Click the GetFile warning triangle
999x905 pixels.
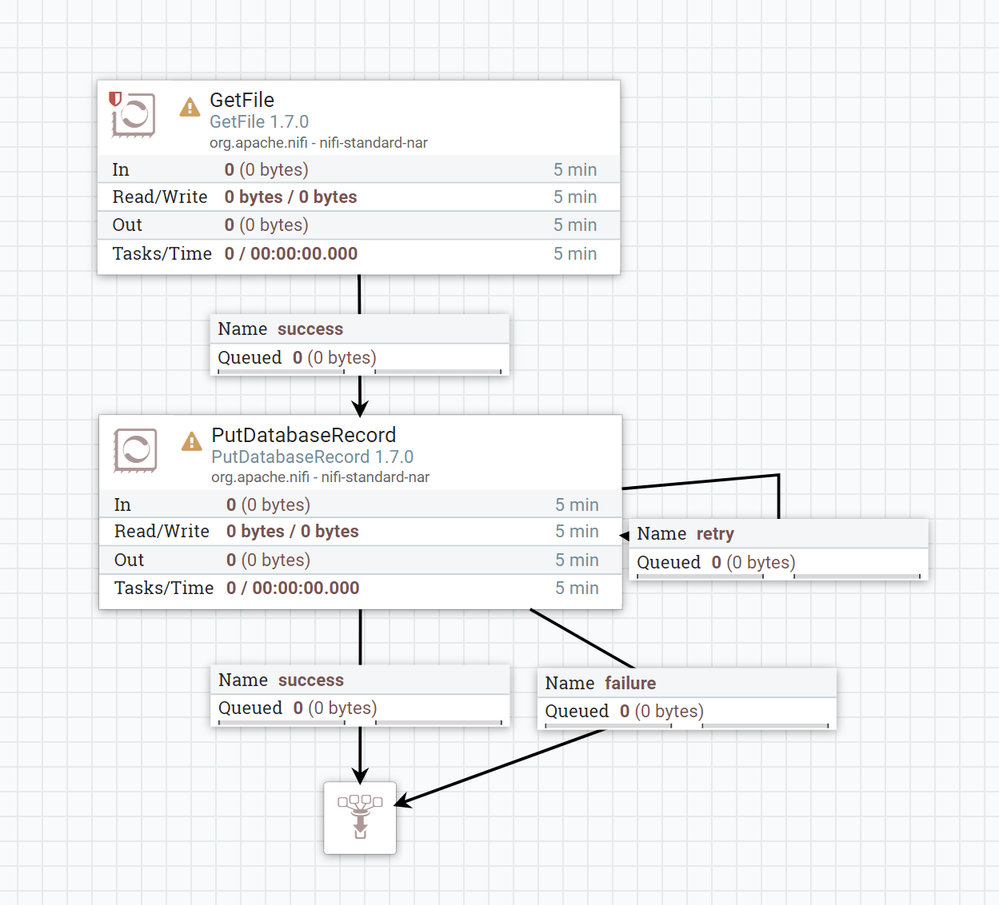pos(189,107)
